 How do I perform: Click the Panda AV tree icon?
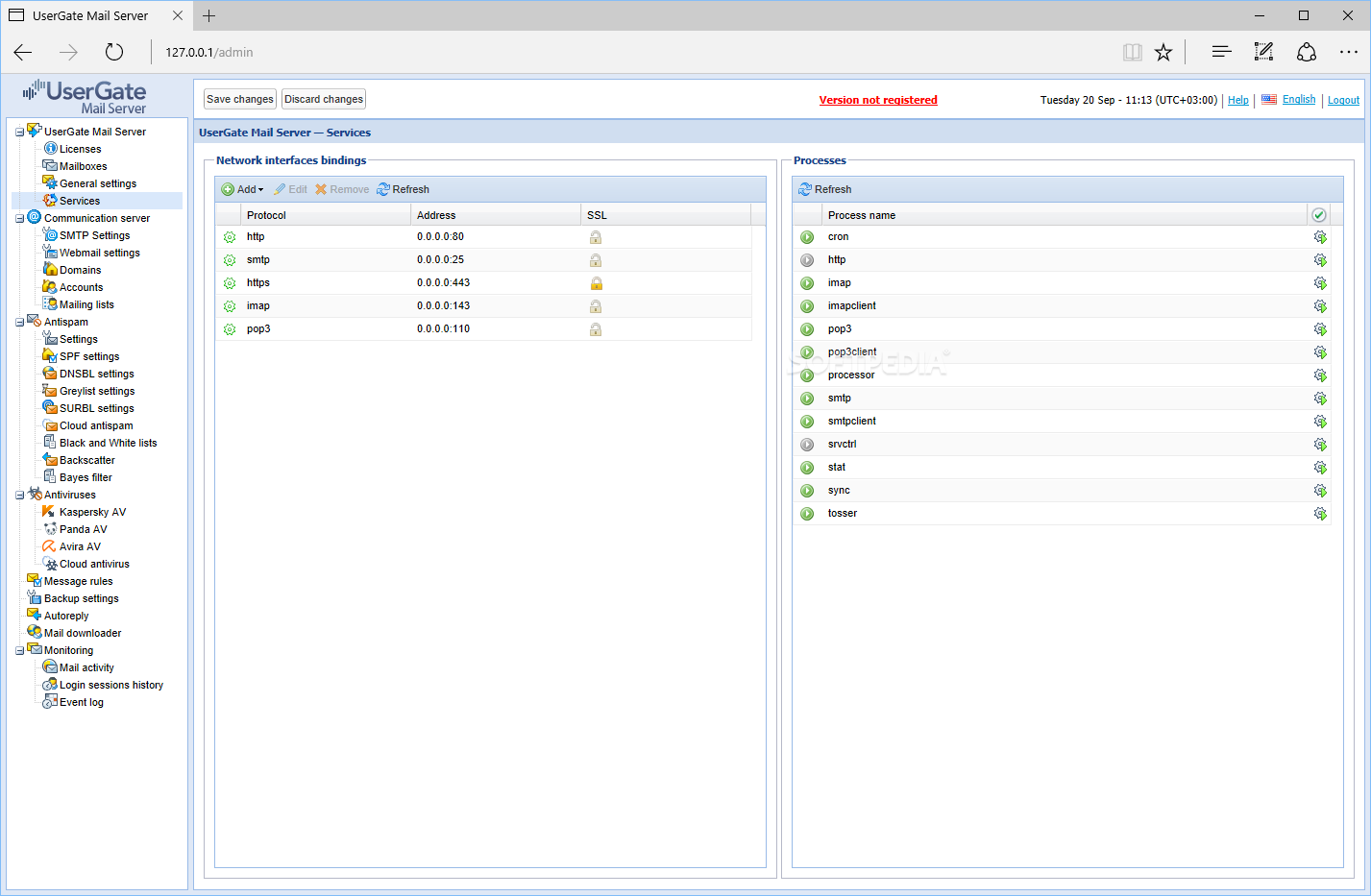click(50, 529)
